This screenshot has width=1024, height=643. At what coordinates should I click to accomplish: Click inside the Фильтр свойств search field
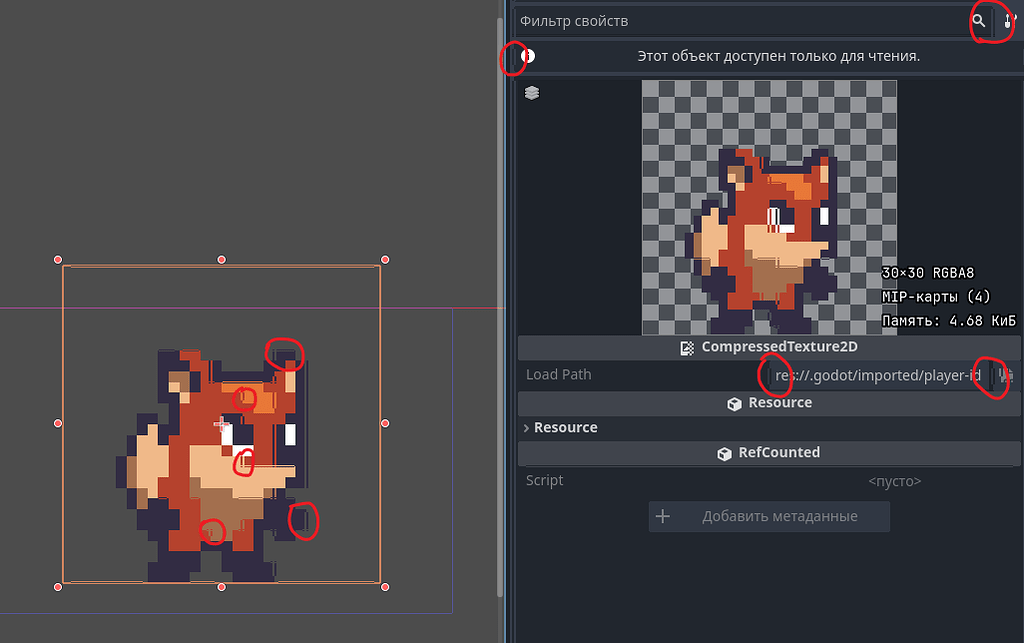click(x=700, y=20)
